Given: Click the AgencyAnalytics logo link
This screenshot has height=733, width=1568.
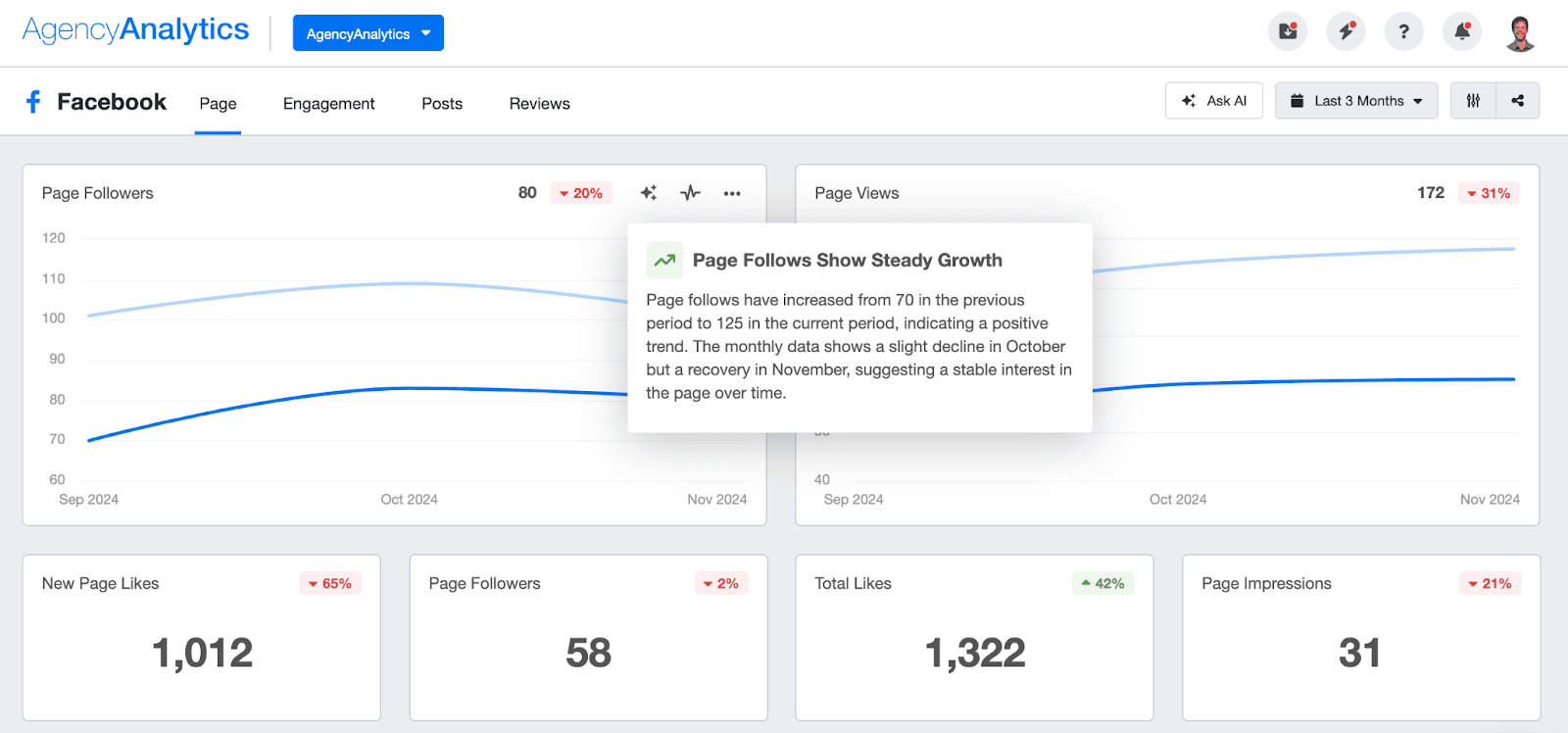Looking at the screenshot, I should click(x=136, y=30).
